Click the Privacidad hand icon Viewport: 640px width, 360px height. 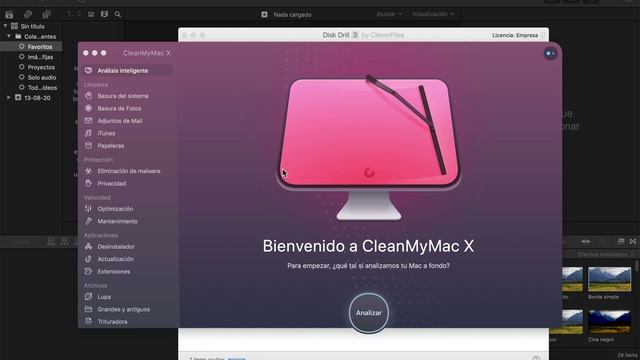[x=89, y=183]
